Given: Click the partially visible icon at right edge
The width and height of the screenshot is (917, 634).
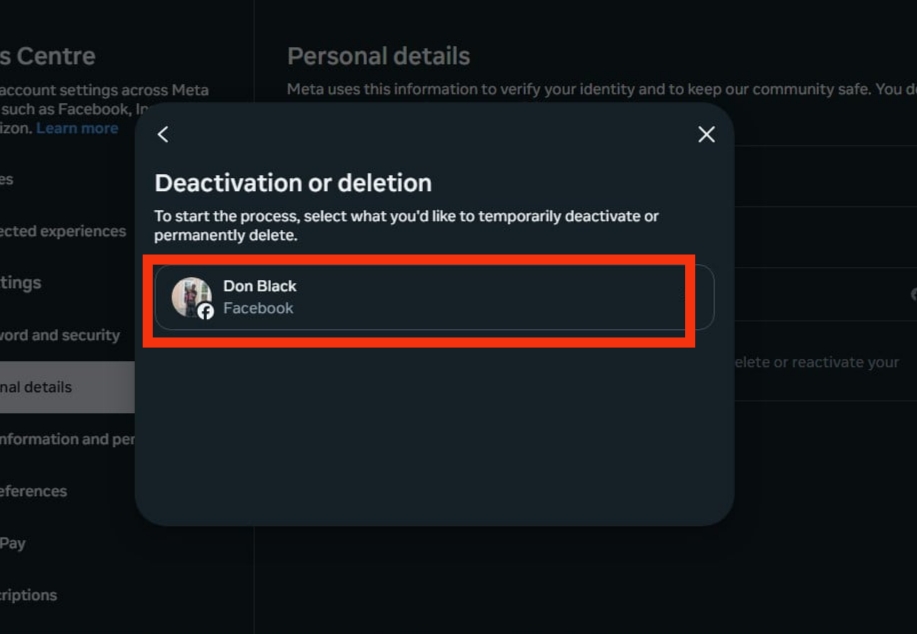Looking at the screenshot, I should (913, 294).
